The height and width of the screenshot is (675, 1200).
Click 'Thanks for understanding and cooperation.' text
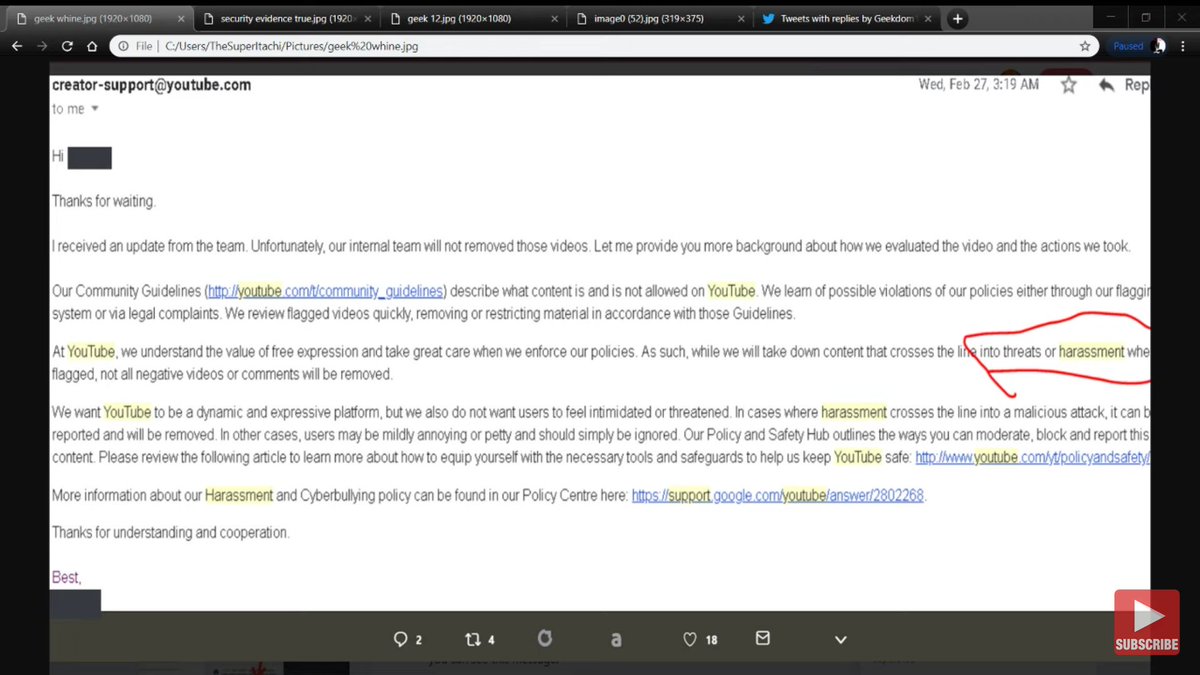[171, 532]
